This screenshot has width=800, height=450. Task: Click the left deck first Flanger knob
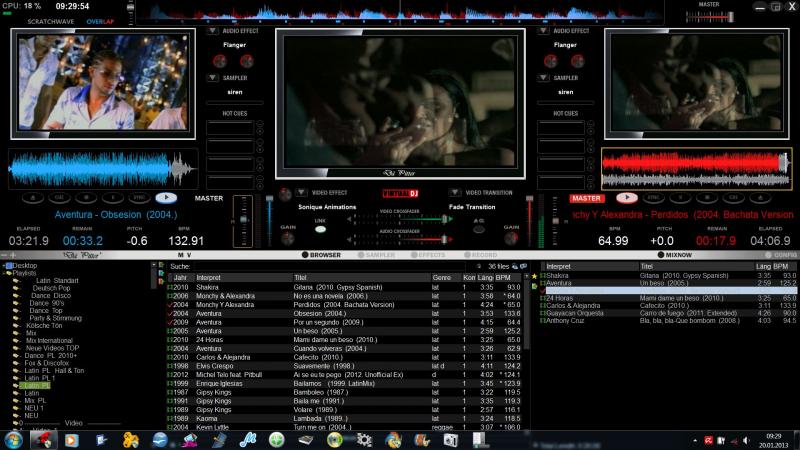coord(220,62)
